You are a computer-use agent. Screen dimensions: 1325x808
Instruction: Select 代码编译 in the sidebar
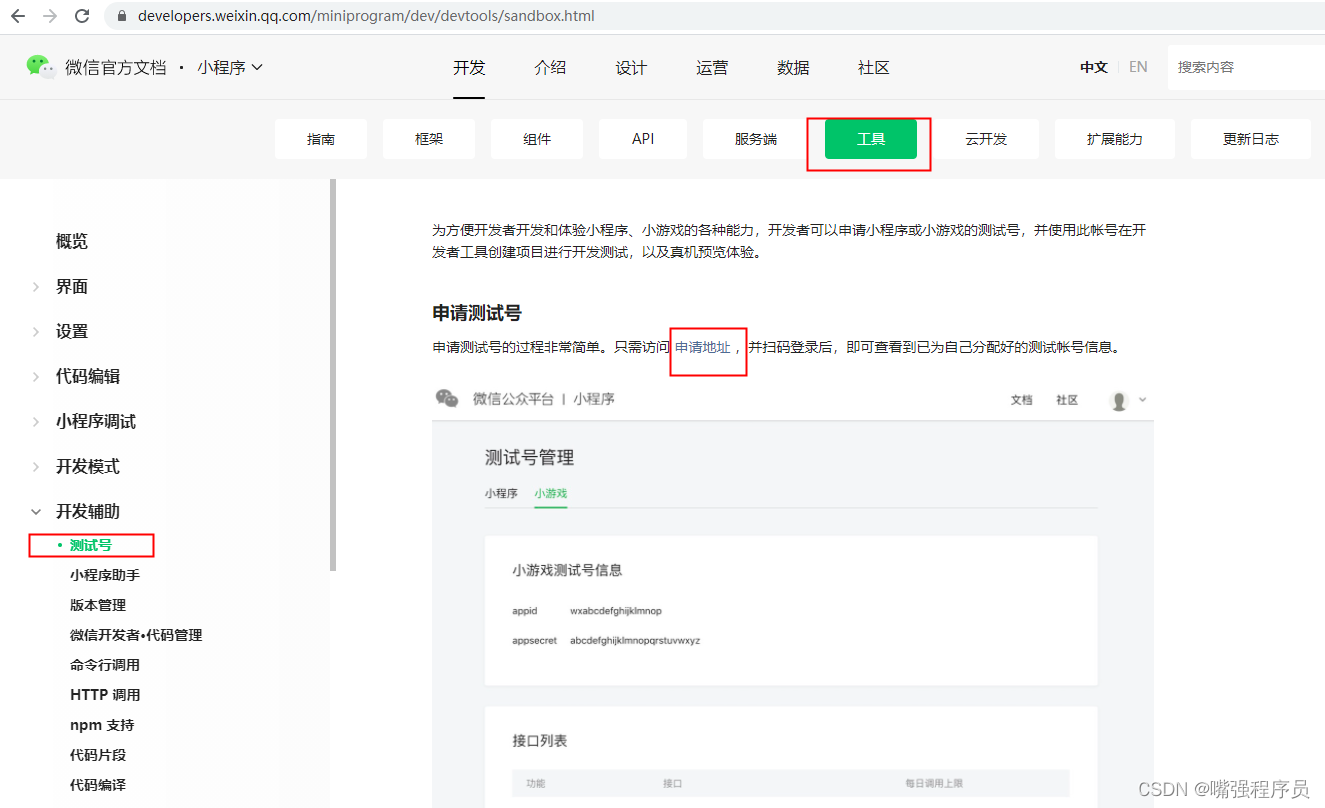[98, 785]
